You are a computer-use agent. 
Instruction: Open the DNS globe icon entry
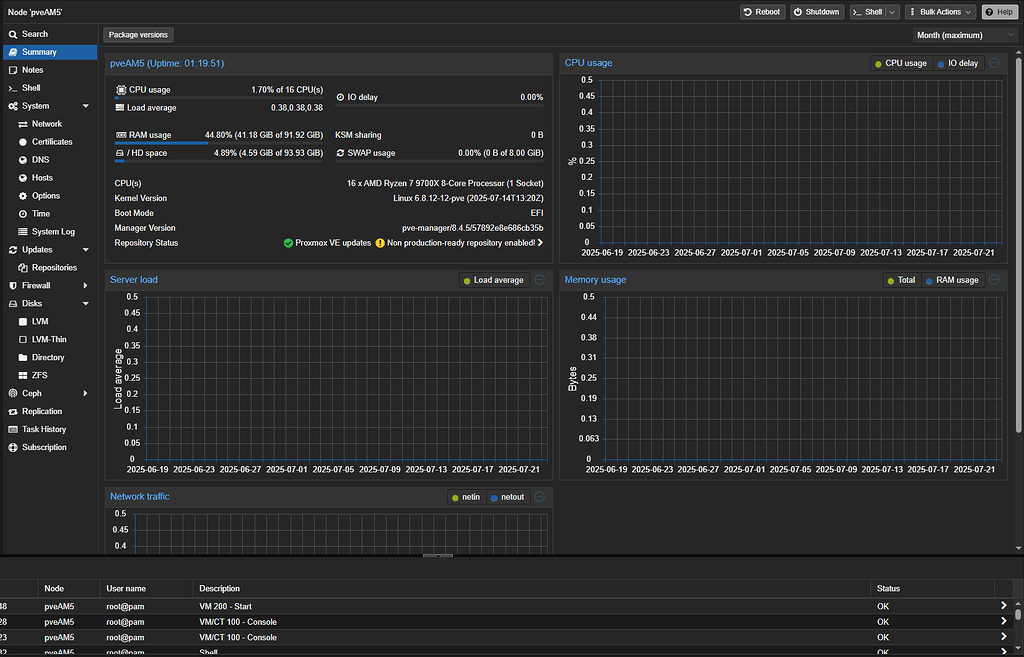[x=24, y=160]
